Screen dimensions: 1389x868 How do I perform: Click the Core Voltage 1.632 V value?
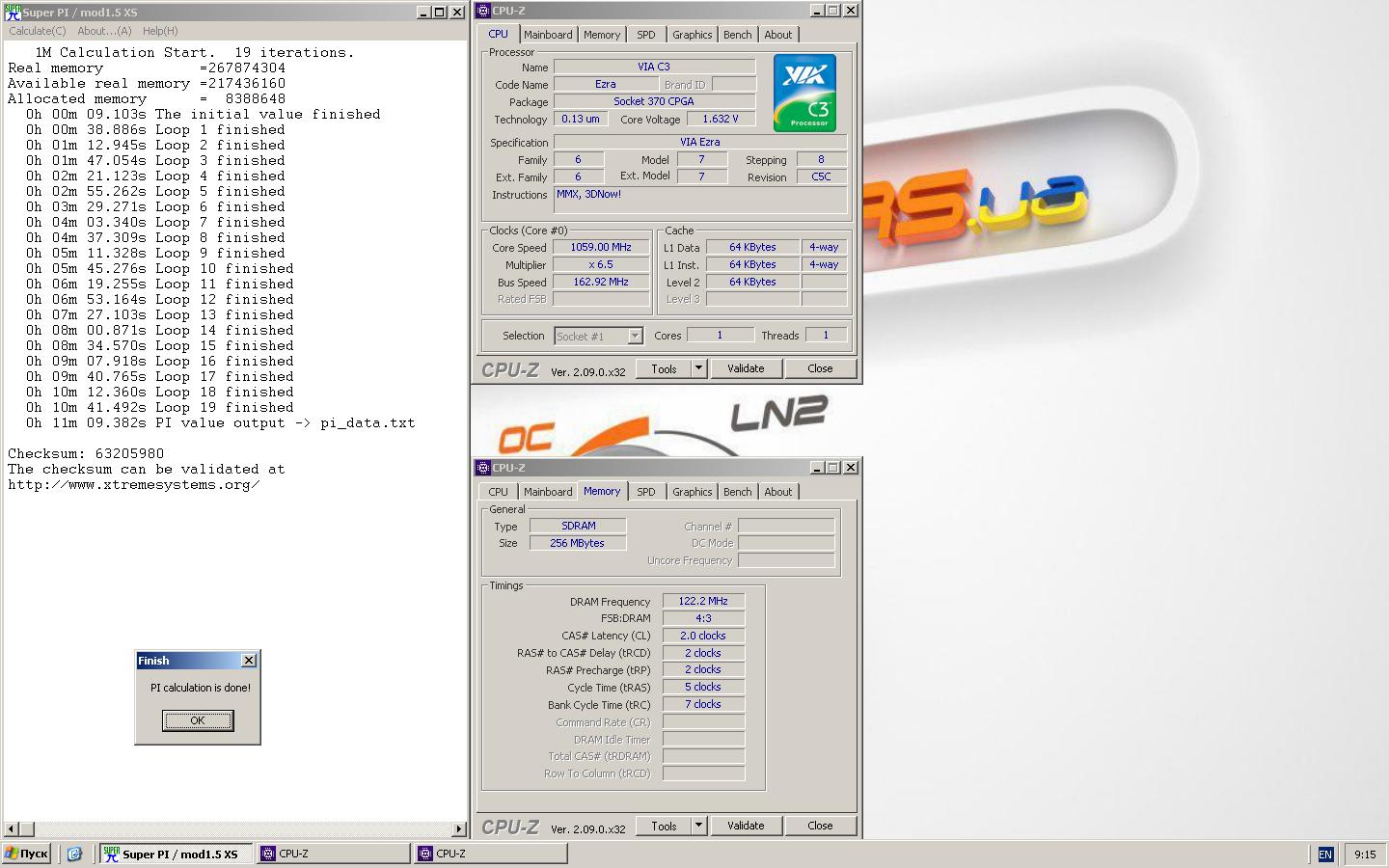[x=721, y=119]
